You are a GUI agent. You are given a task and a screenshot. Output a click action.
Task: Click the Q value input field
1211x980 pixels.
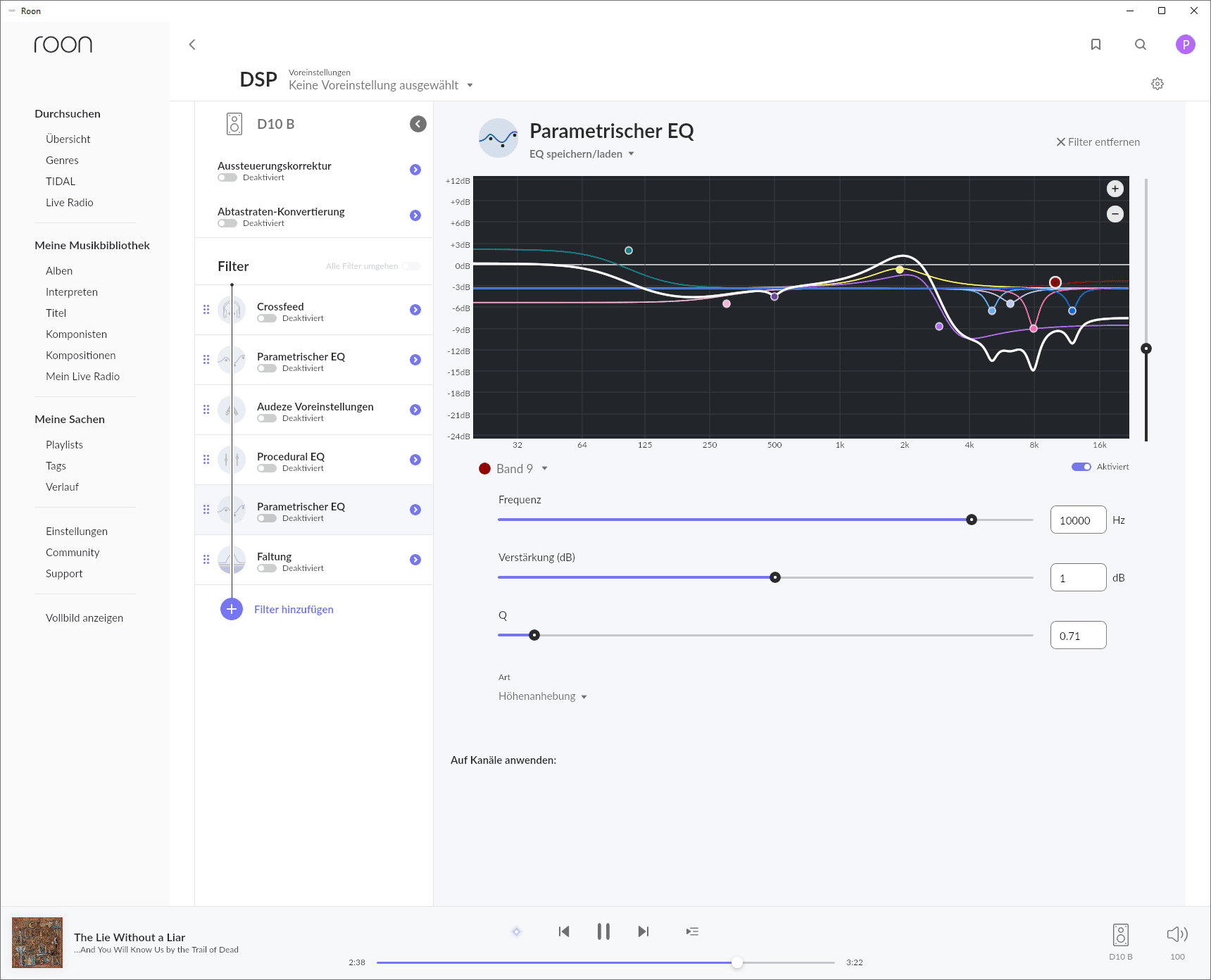point(1078,636)
